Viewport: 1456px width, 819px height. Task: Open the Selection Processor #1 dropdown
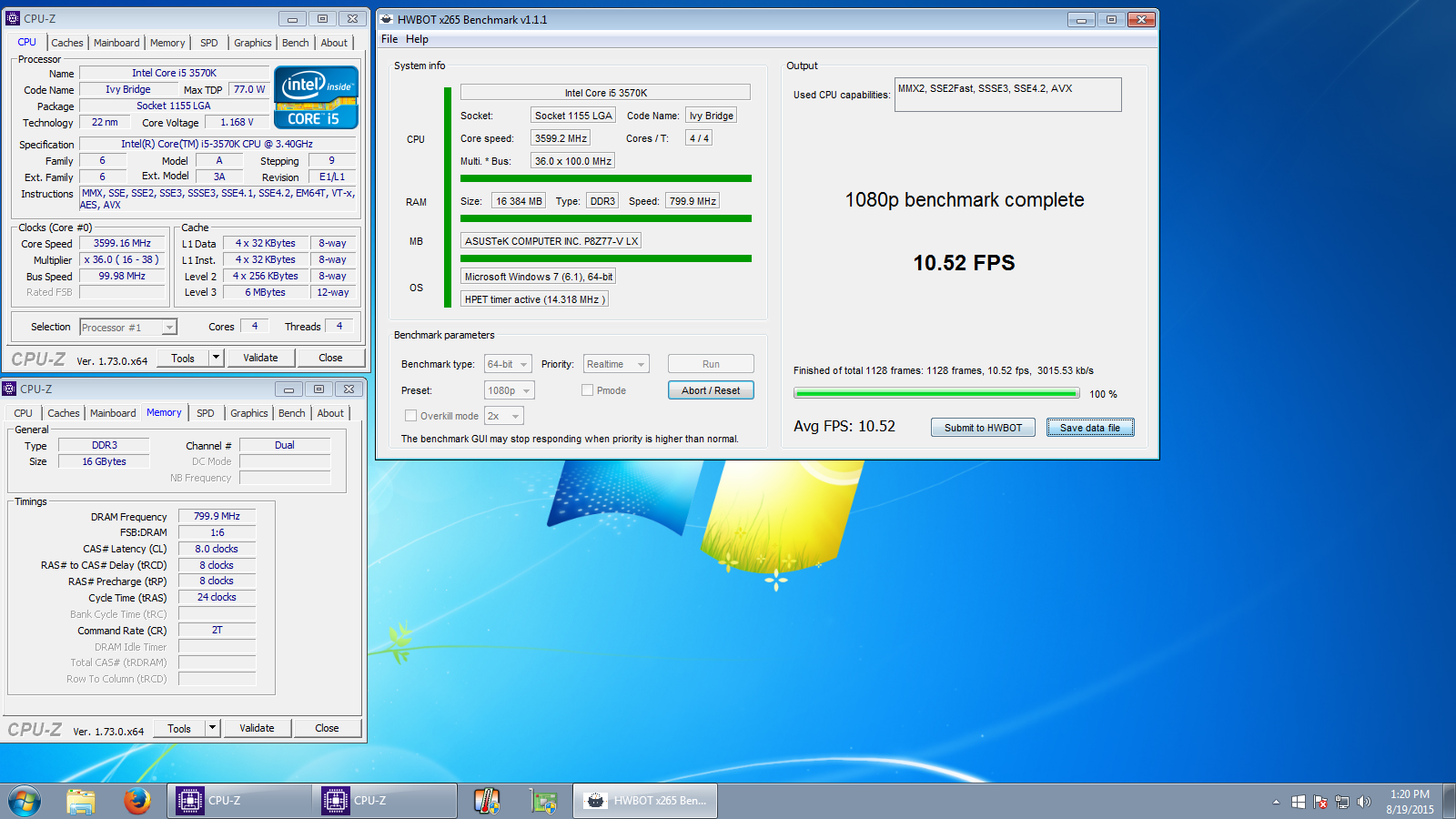tap(128, 328)
